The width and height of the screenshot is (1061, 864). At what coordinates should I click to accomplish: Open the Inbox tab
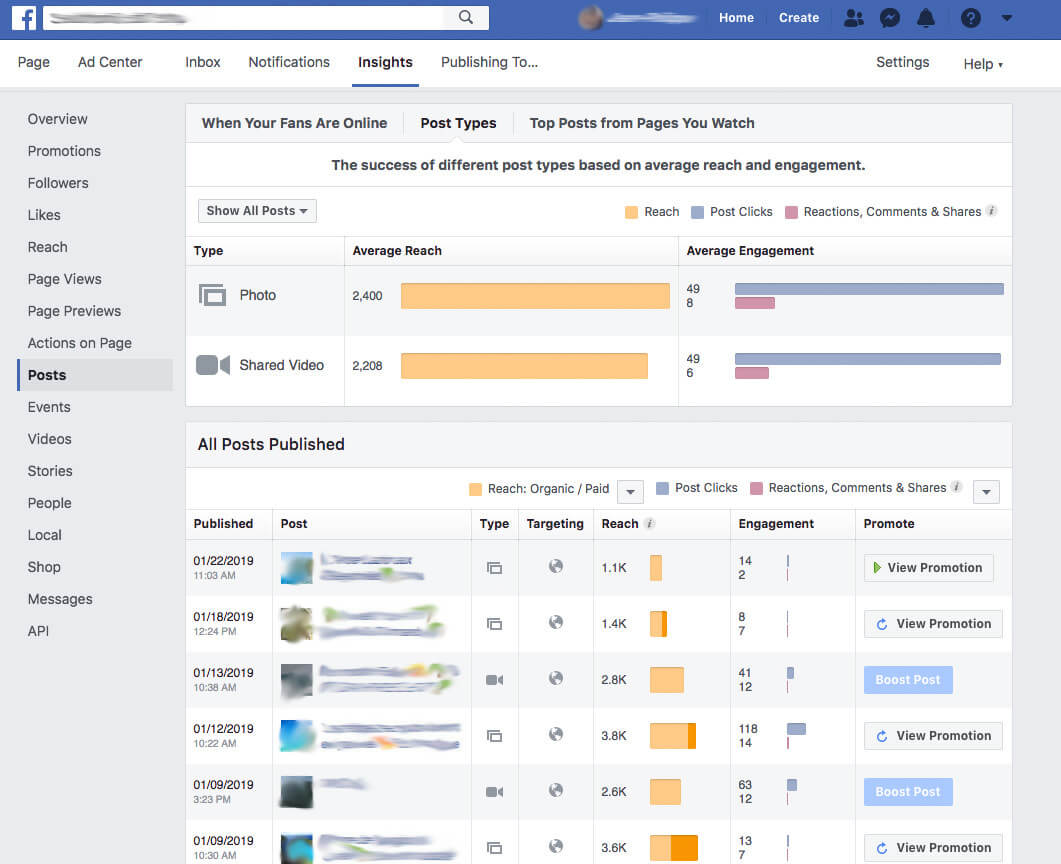coord(203,62)
